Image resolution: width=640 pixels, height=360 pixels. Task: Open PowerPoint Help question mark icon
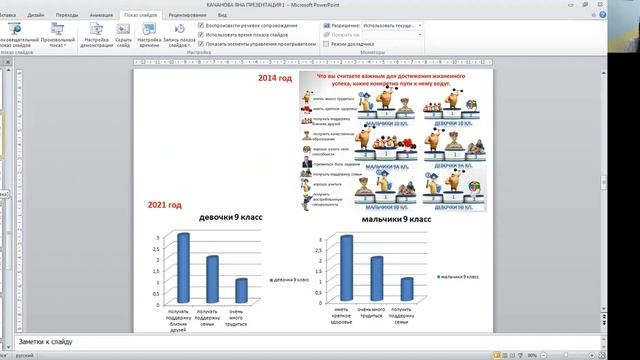point(602,15)
